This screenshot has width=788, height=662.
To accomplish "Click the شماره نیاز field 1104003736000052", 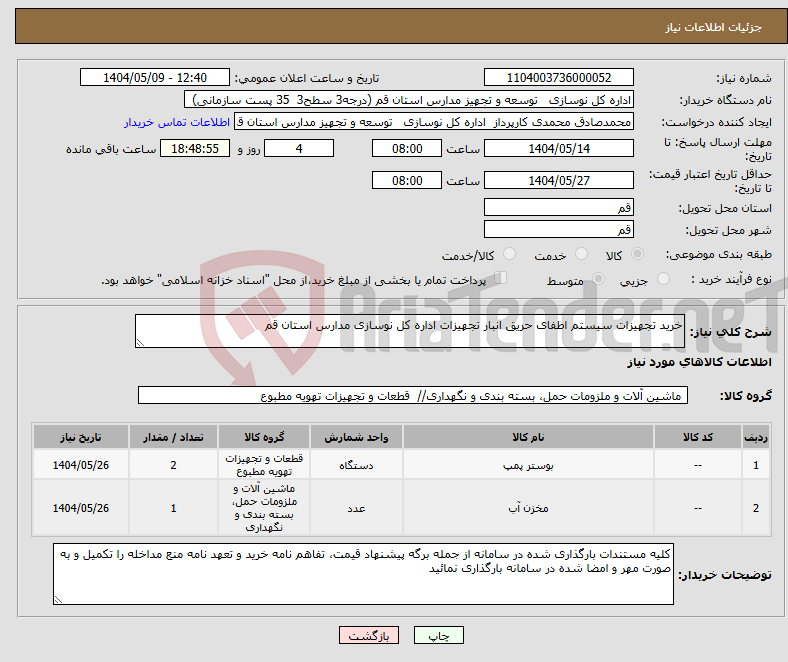I will pyautogui.click(x=558, y=77).
